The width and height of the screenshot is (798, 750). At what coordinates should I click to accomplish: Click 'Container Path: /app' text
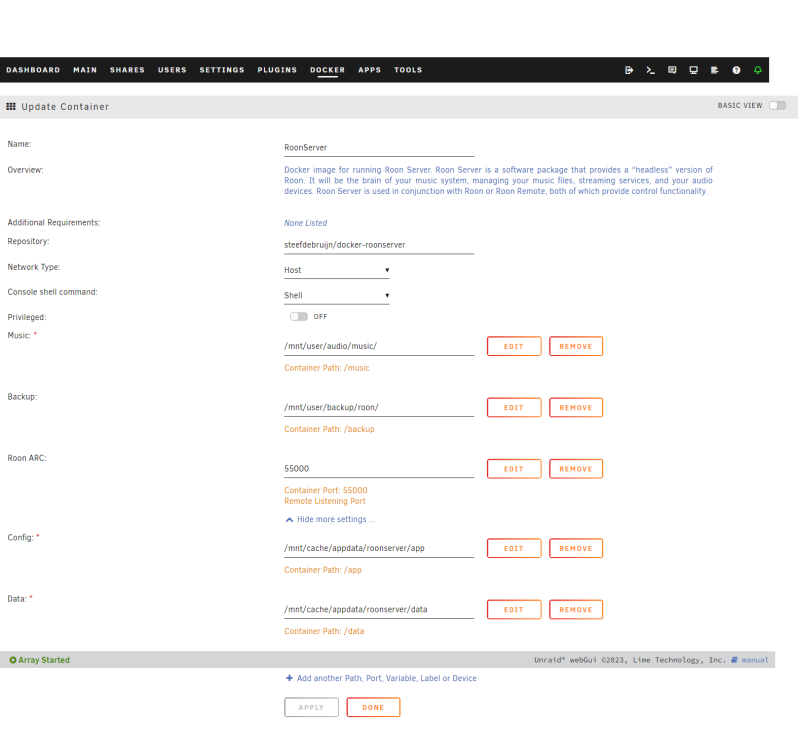click(x=323, y=570)
